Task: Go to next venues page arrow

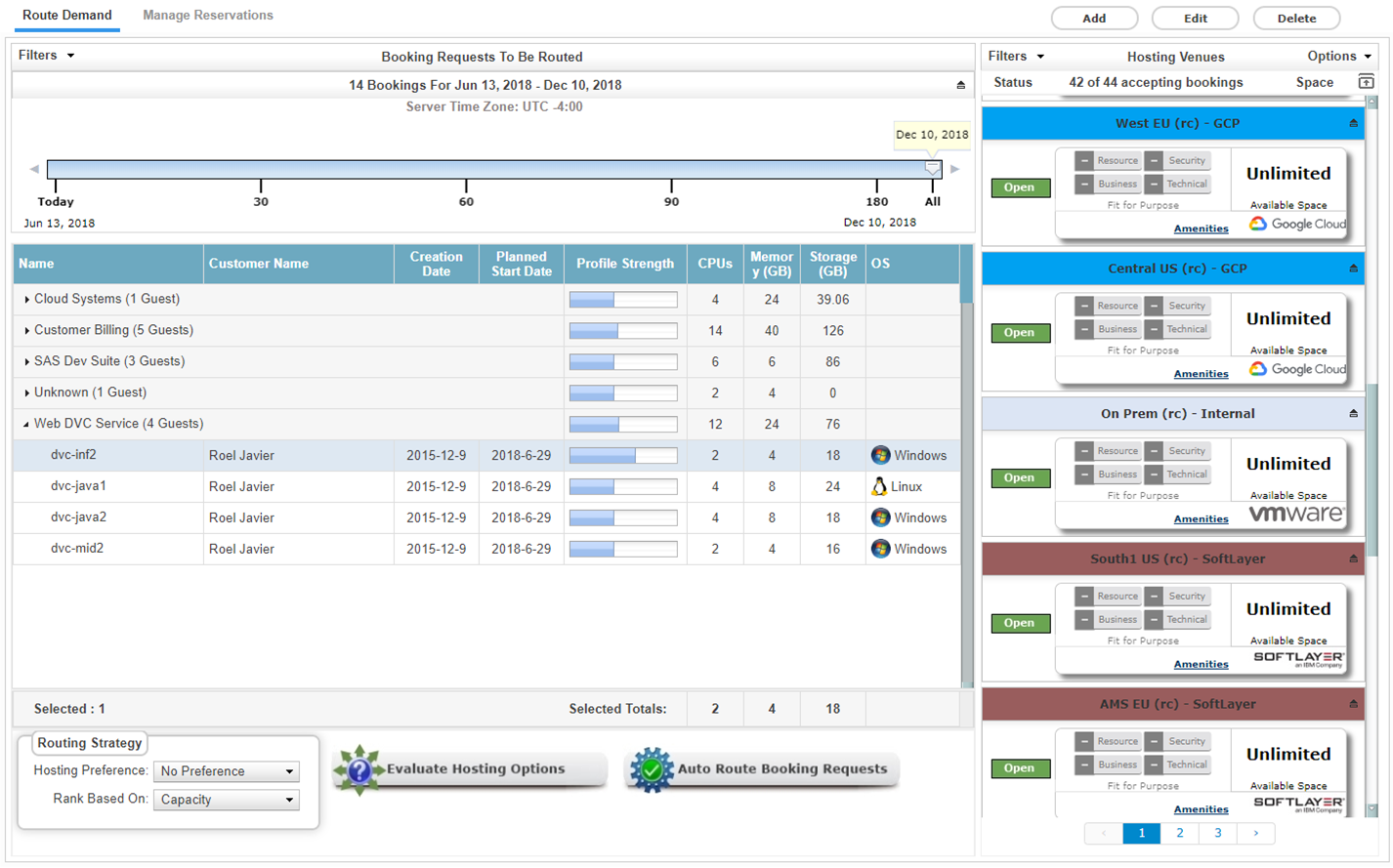Action: point(1255,833)
